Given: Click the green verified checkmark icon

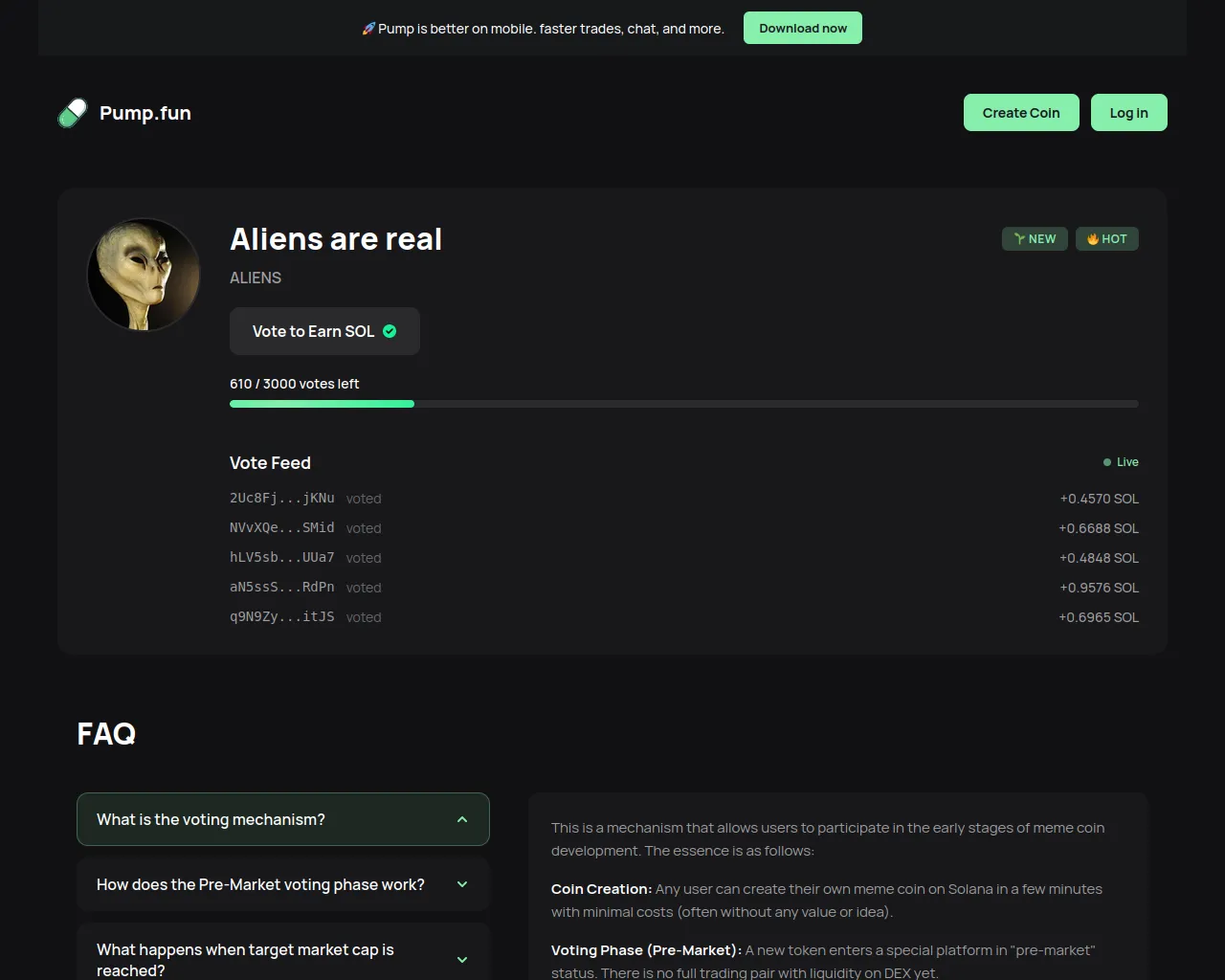Looking at the screenshot, I should (390, 331).
